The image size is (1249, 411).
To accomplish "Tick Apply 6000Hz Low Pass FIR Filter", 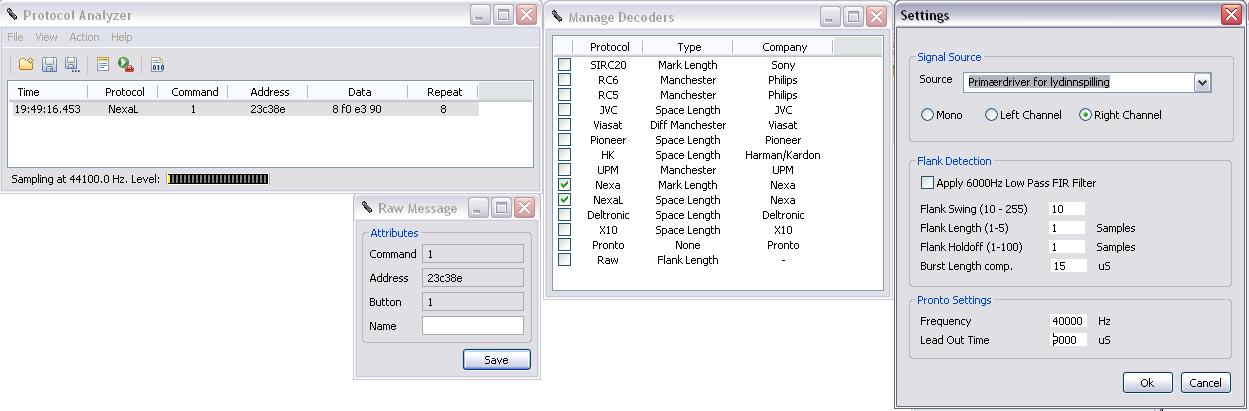I will click(x=927, y=183).
